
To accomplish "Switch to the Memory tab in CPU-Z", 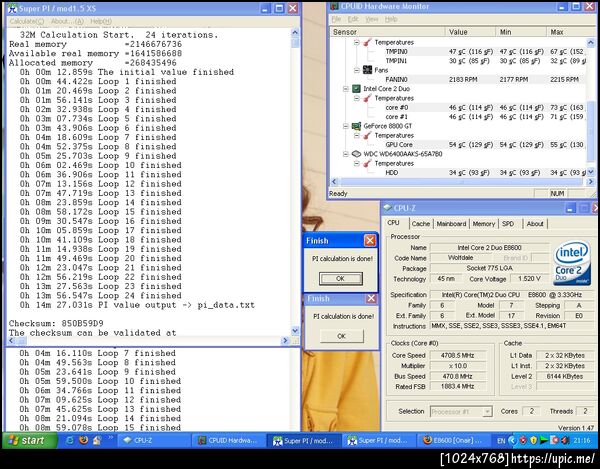I will [x=484, y=224].
